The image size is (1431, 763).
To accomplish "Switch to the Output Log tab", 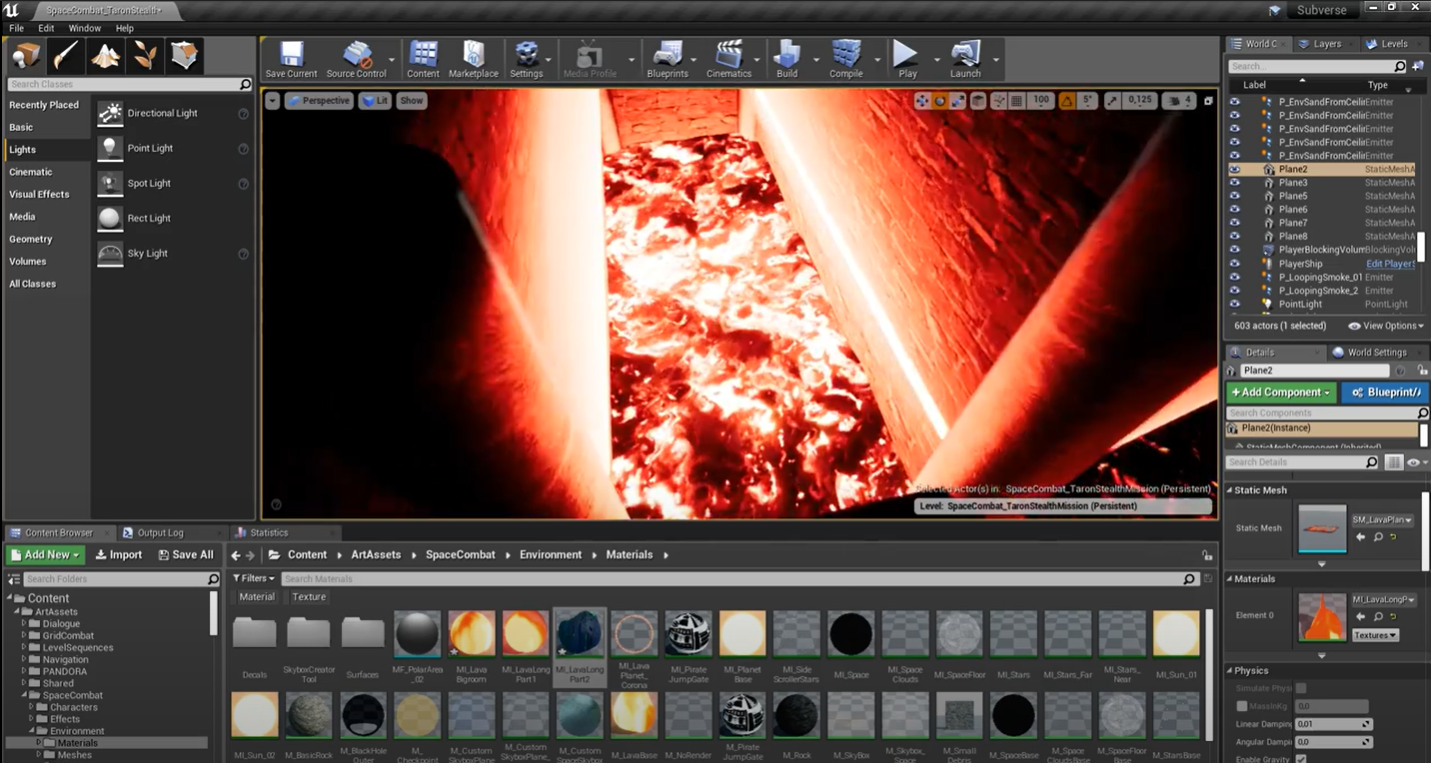I will 159,533.
